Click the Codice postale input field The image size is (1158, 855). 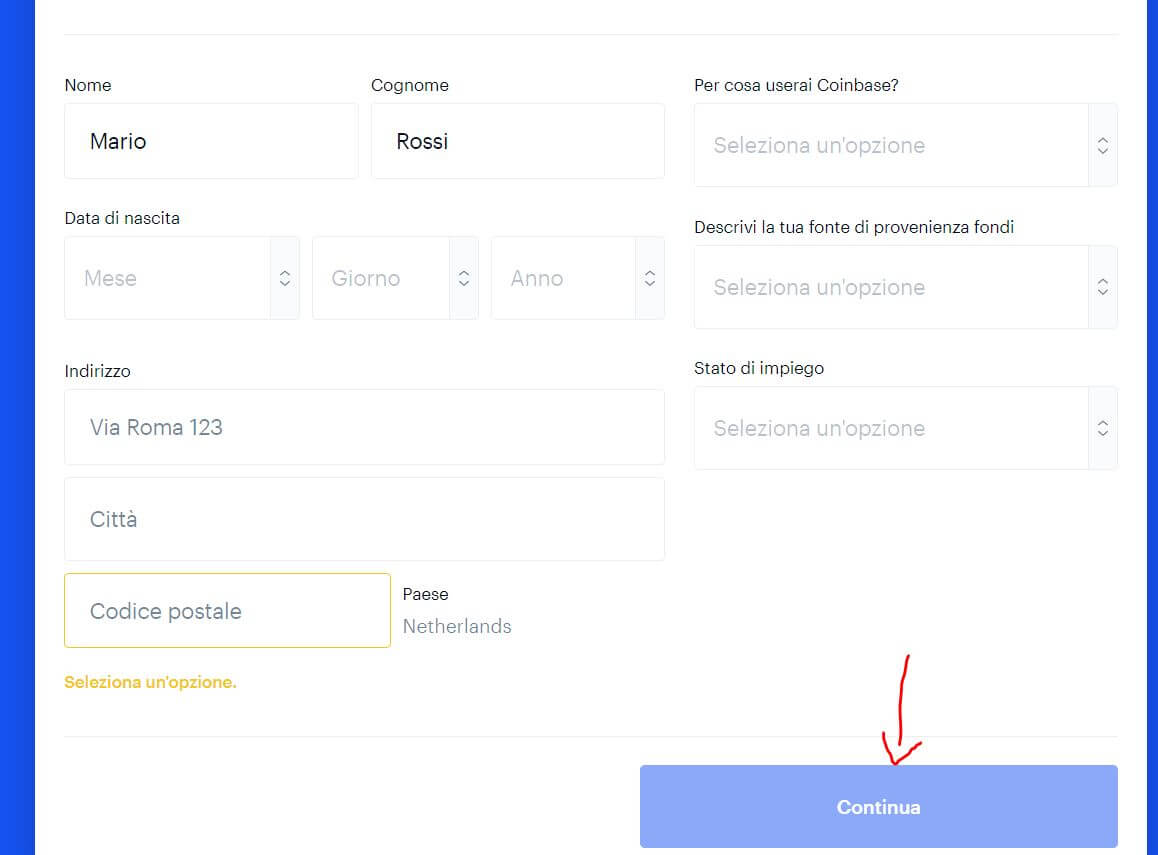coord(227,611)
